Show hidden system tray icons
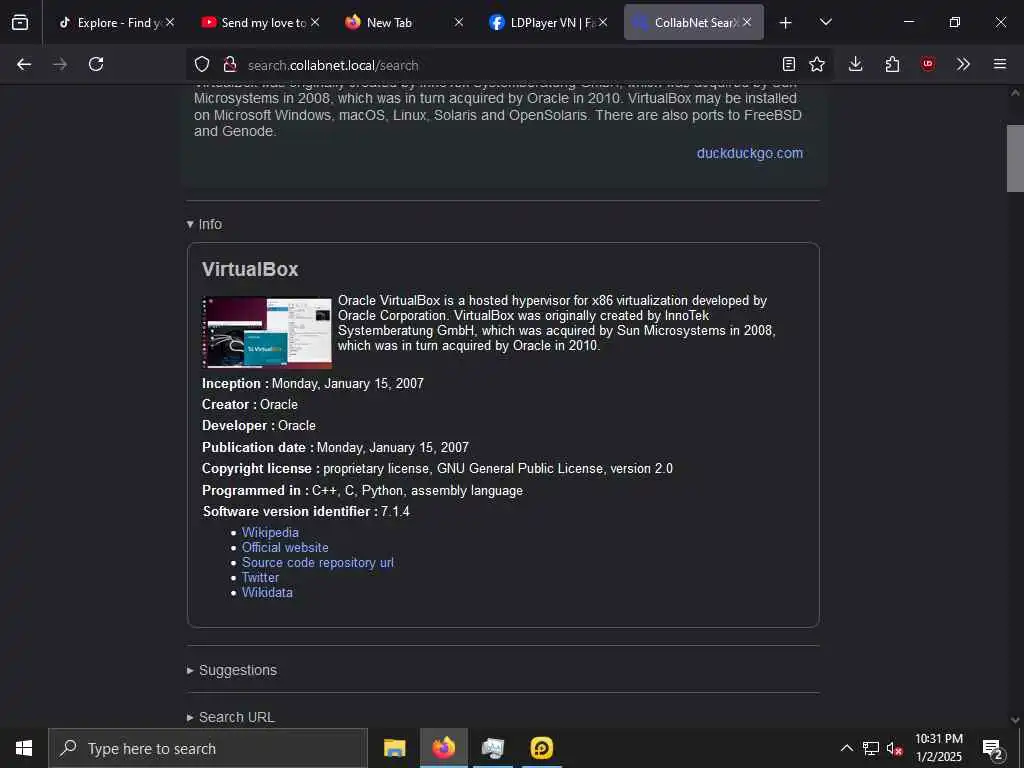 coord(846,748)
